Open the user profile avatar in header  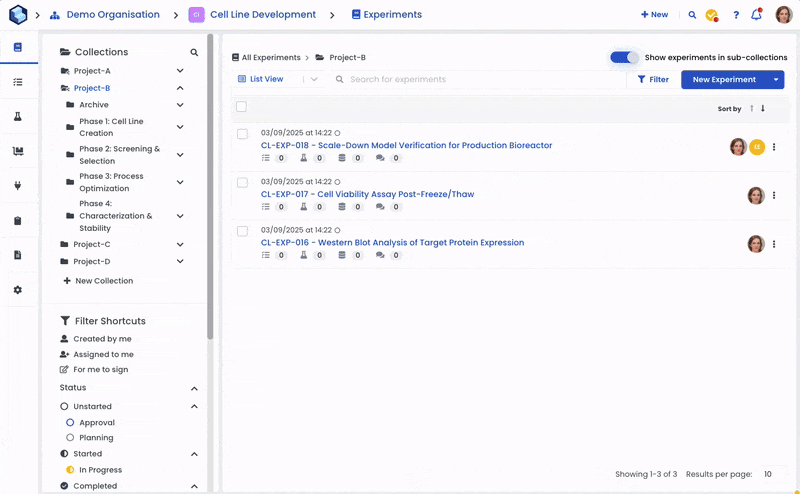click(784, 15)
